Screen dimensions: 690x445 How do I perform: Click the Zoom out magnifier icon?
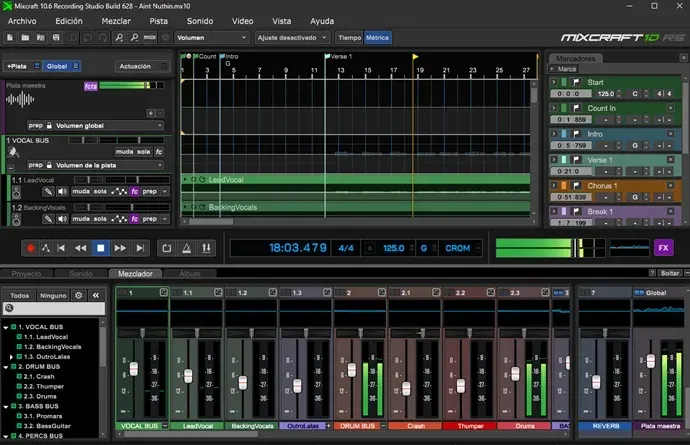(x=134, y=38)
